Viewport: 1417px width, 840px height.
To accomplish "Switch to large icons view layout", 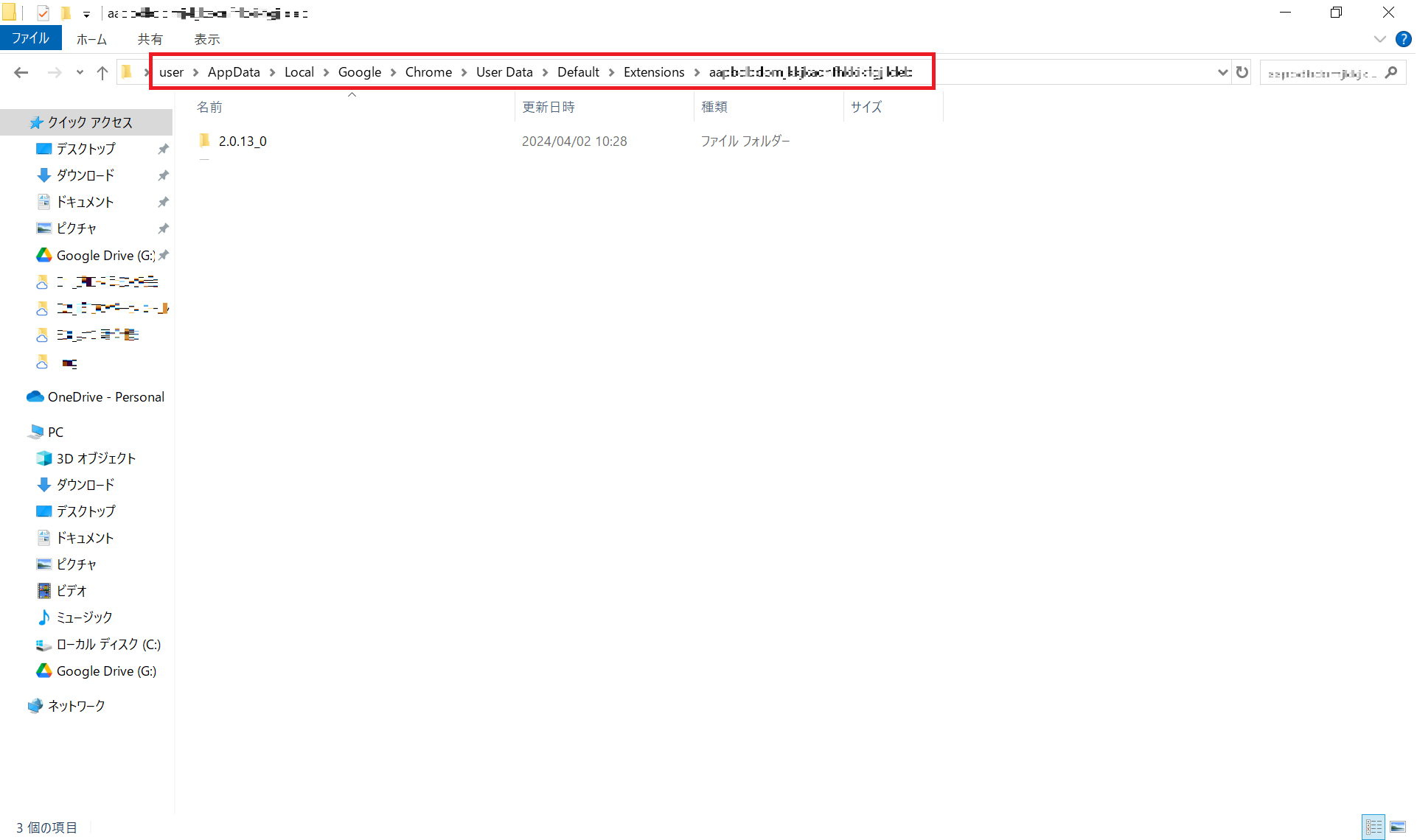I will click(1398, 827).
